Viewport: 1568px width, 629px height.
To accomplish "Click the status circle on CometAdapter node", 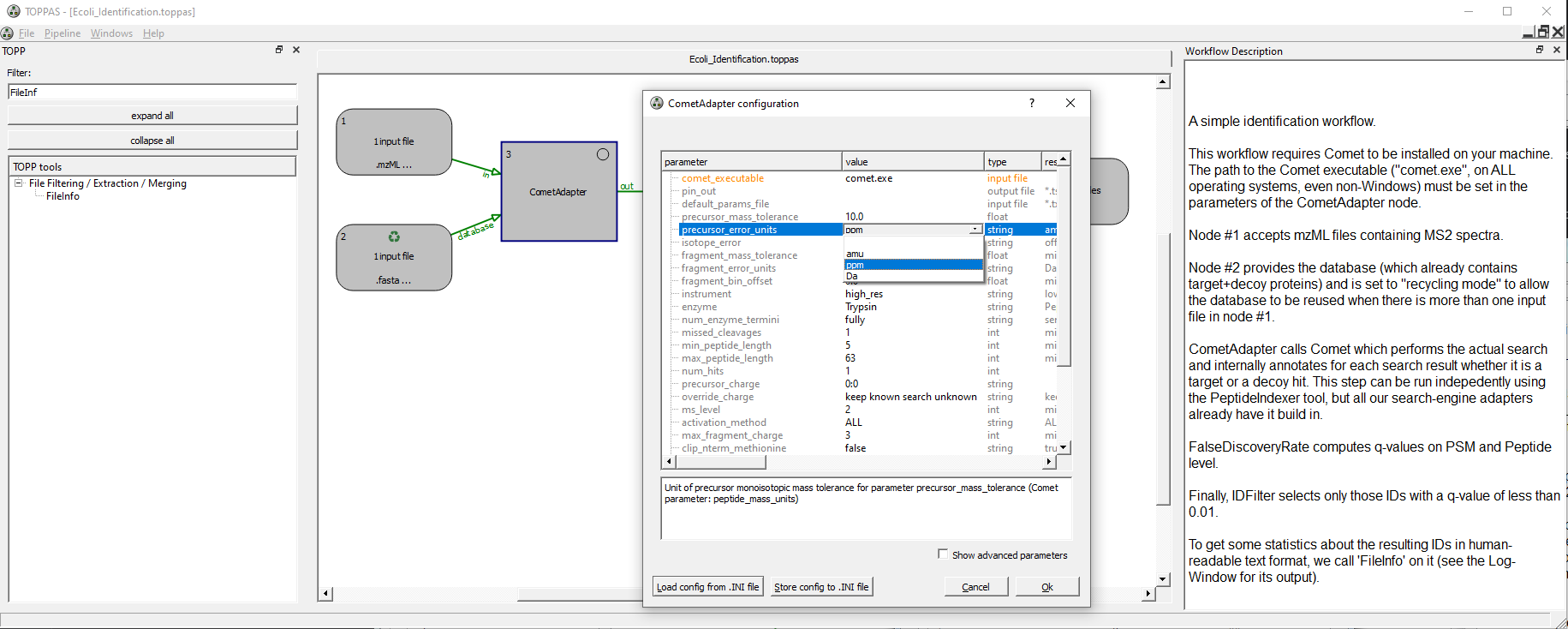I will coord(603,154).
